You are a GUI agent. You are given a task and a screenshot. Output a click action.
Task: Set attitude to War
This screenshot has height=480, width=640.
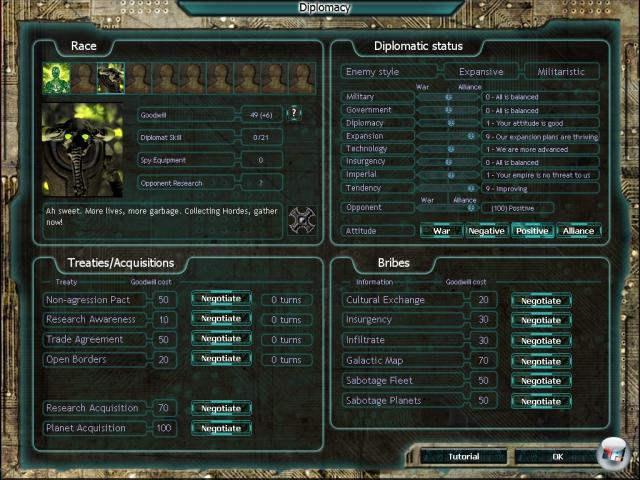[x=441, y=231]
